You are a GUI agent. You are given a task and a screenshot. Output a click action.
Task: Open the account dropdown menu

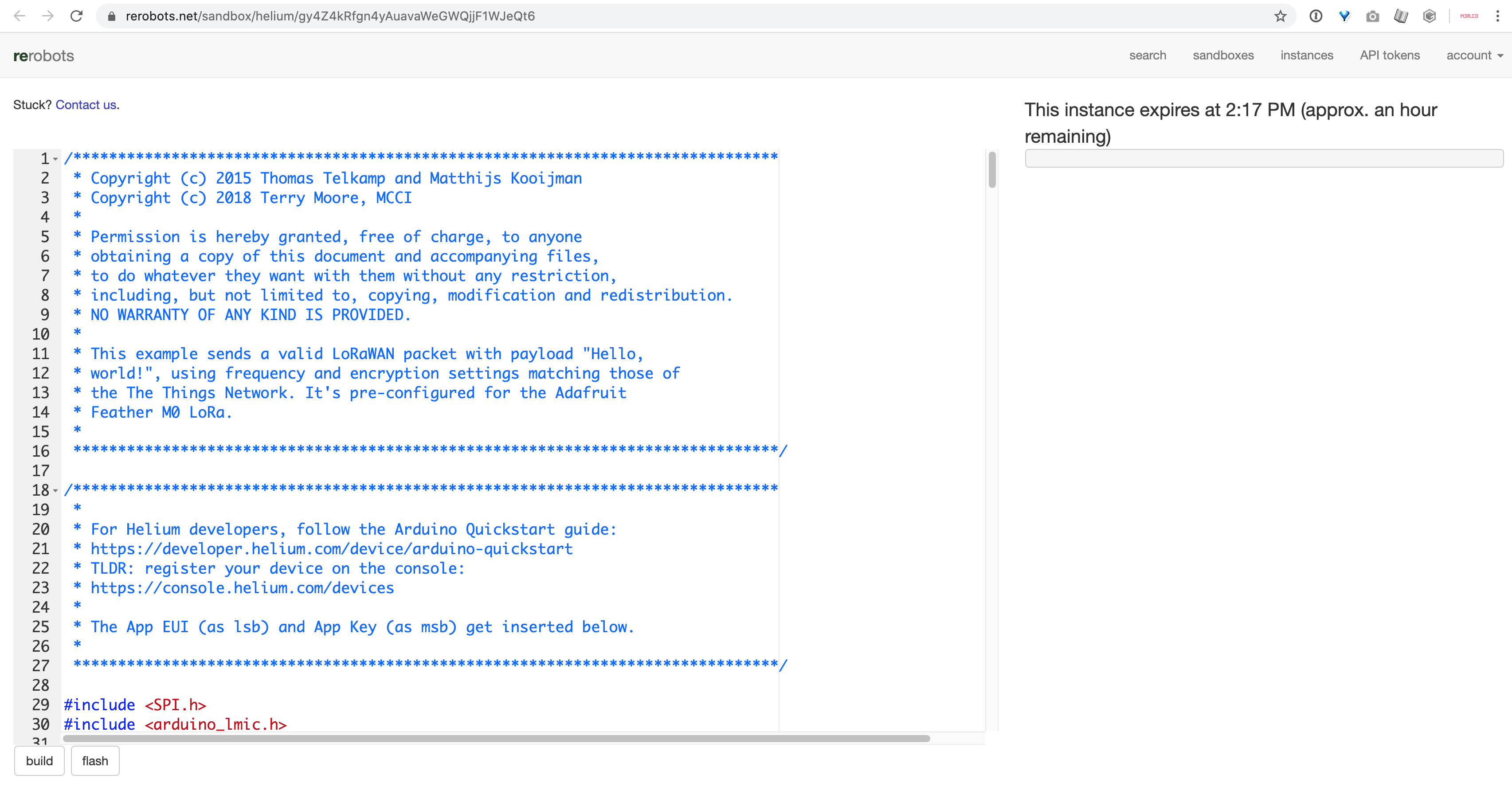1474,55
